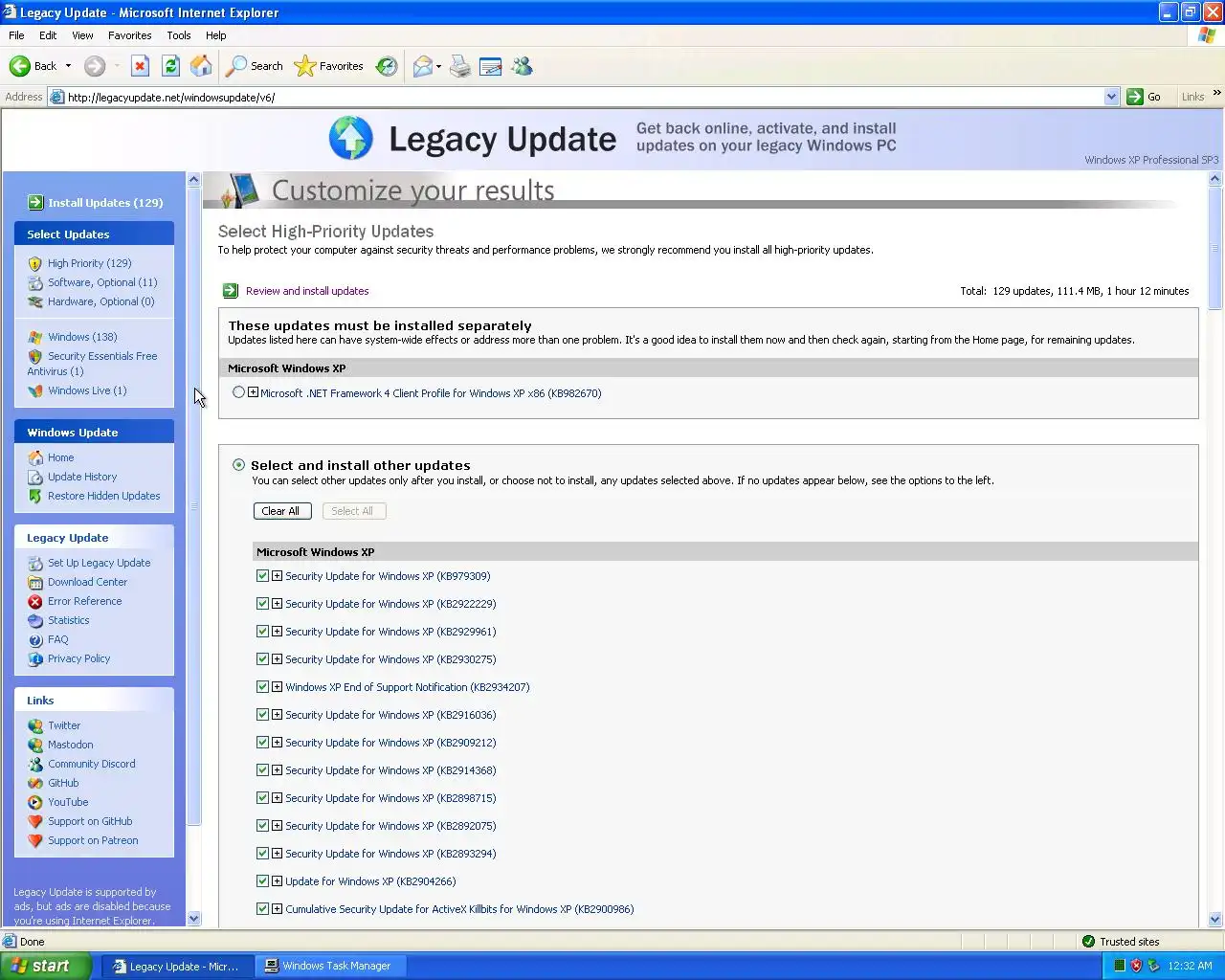This screenshot has width=1225, height=980.
Task: Click the Restore Hidden Updates icon
Action: (x=35, y=496)
